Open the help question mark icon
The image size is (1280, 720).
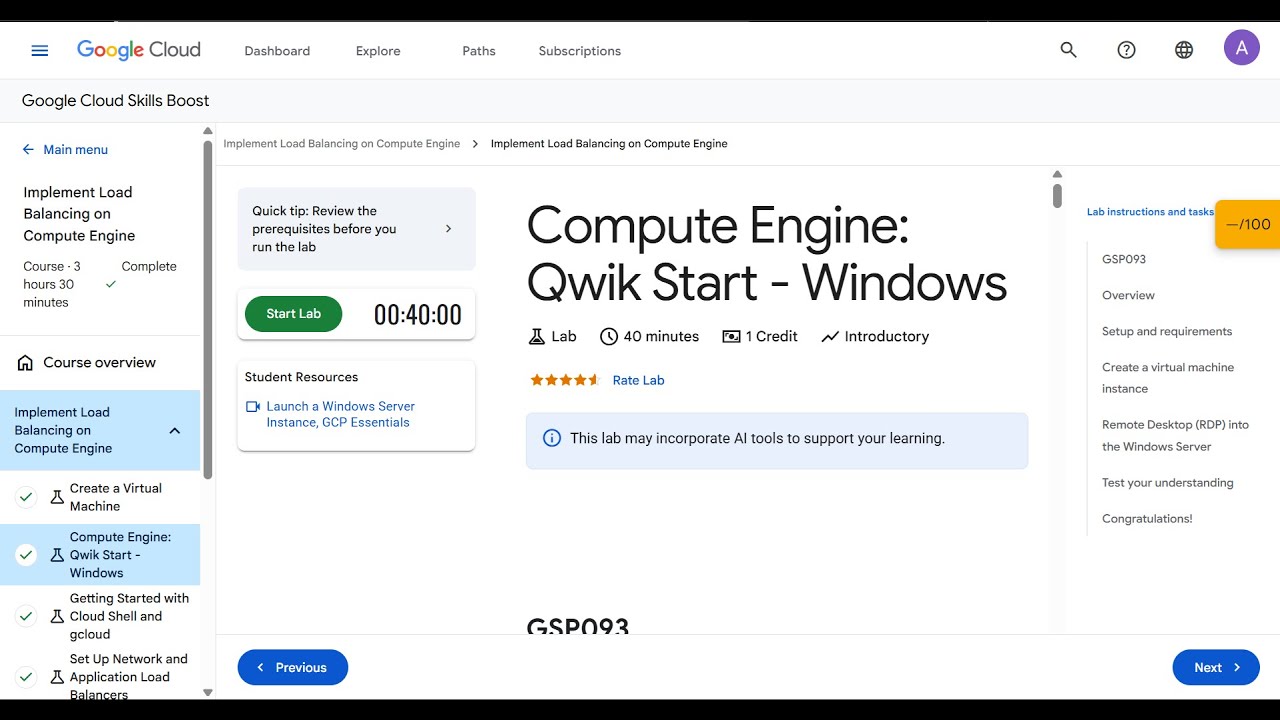coord(1127,50)
